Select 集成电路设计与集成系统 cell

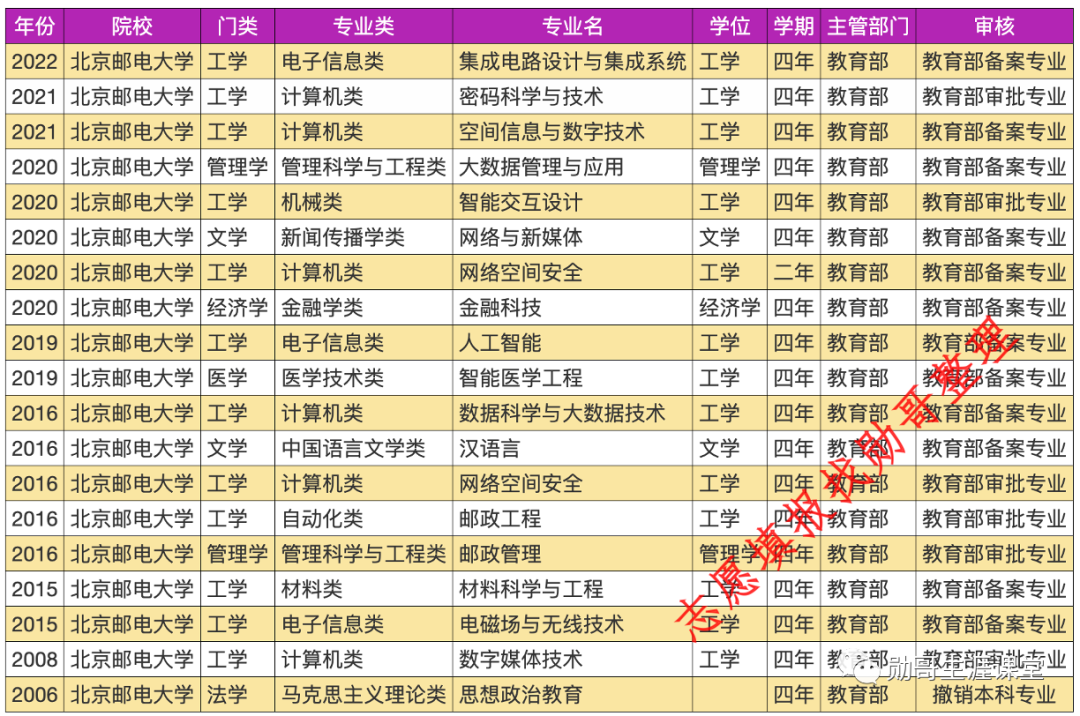572,61
